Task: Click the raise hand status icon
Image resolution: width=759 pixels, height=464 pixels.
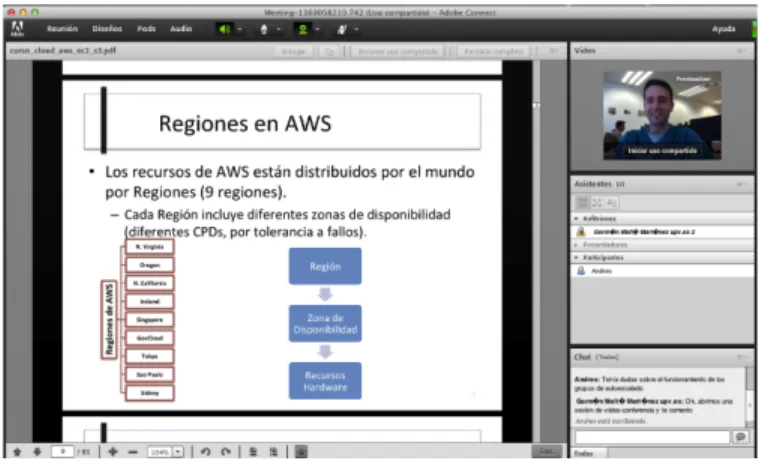Action: (x=342, y=30)
